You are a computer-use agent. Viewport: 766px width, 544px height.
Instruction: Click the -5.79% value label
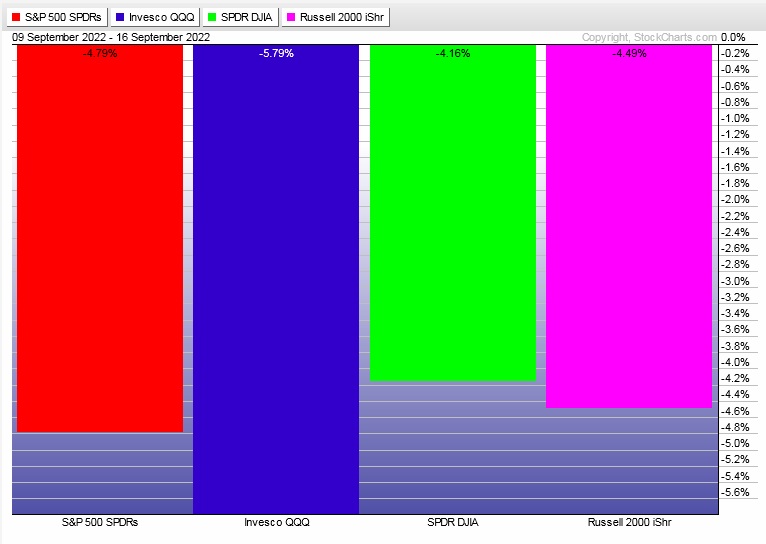[x=276, y=53]
